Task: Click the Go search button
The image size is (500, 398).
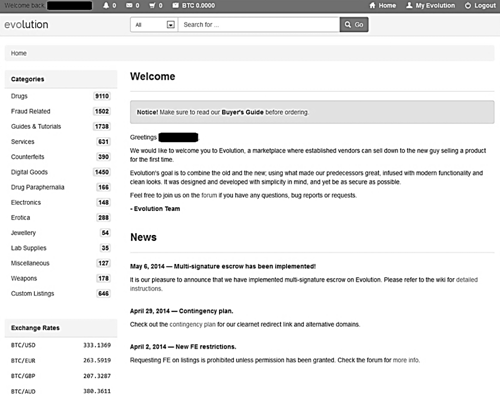Action: tap(354, 25)
